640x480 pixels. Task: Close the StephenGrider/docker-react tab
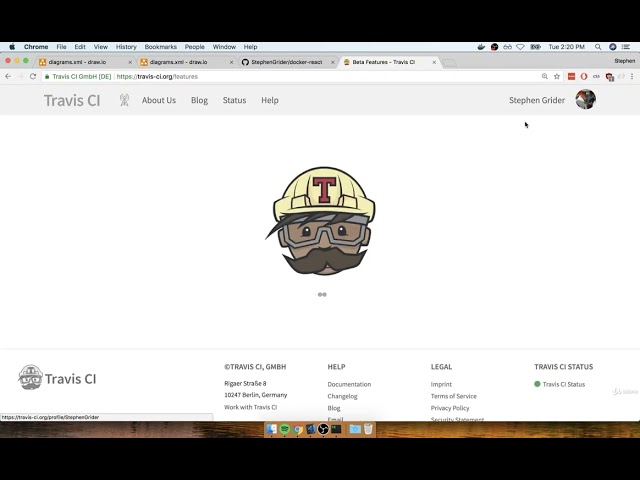333,62
